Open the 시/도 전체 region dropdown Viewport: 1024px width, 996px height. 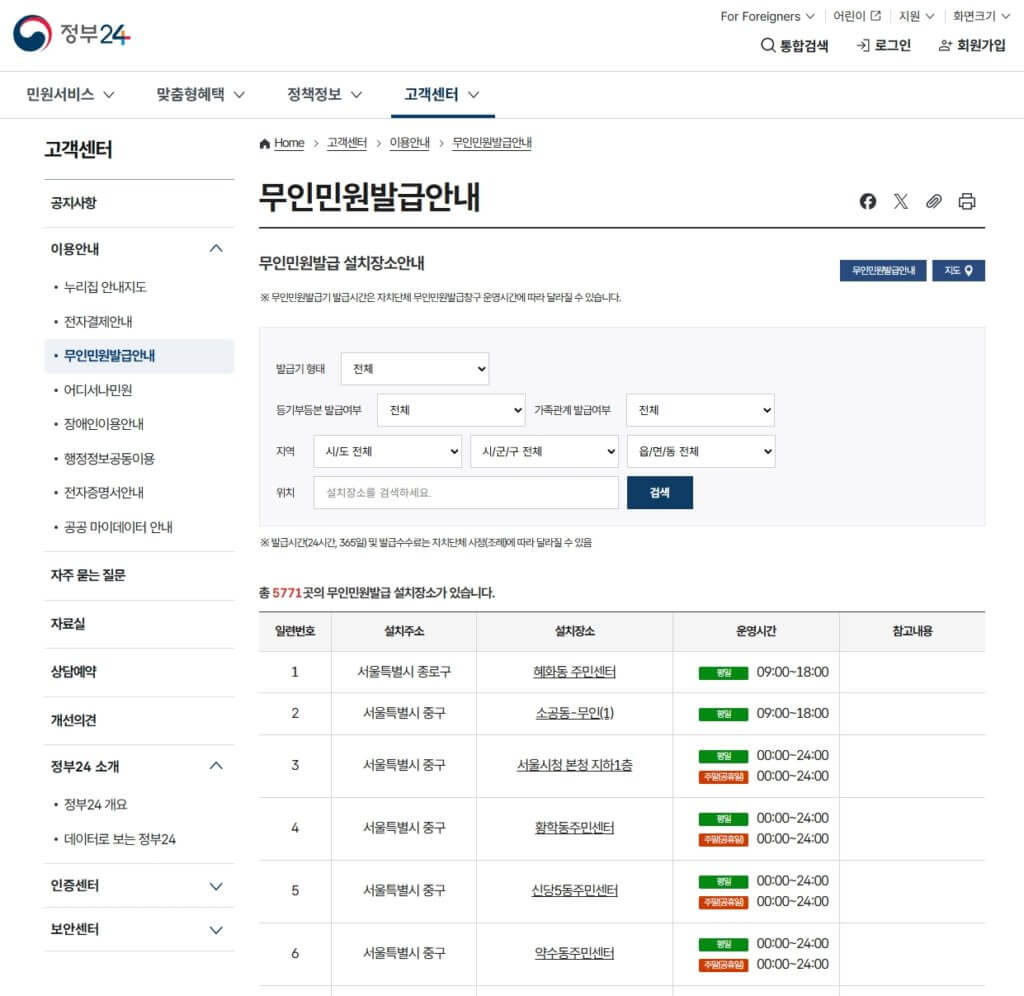[387, 452]
